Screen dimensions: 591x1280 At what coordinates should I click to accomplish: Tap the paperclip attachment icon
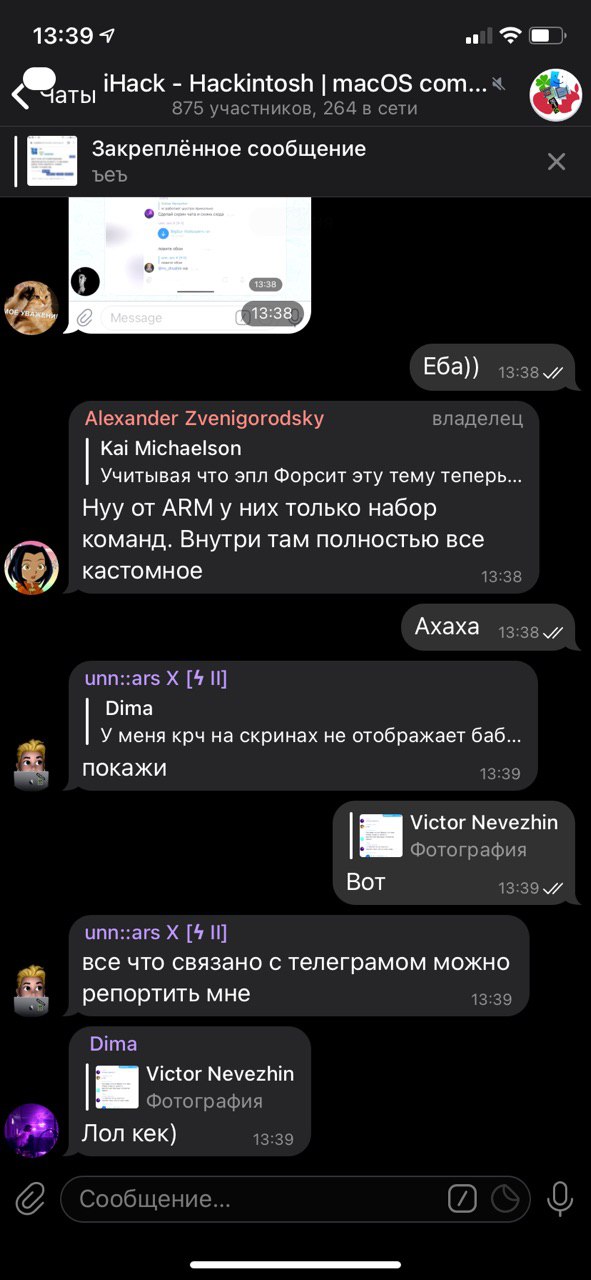click(30, 1197)
